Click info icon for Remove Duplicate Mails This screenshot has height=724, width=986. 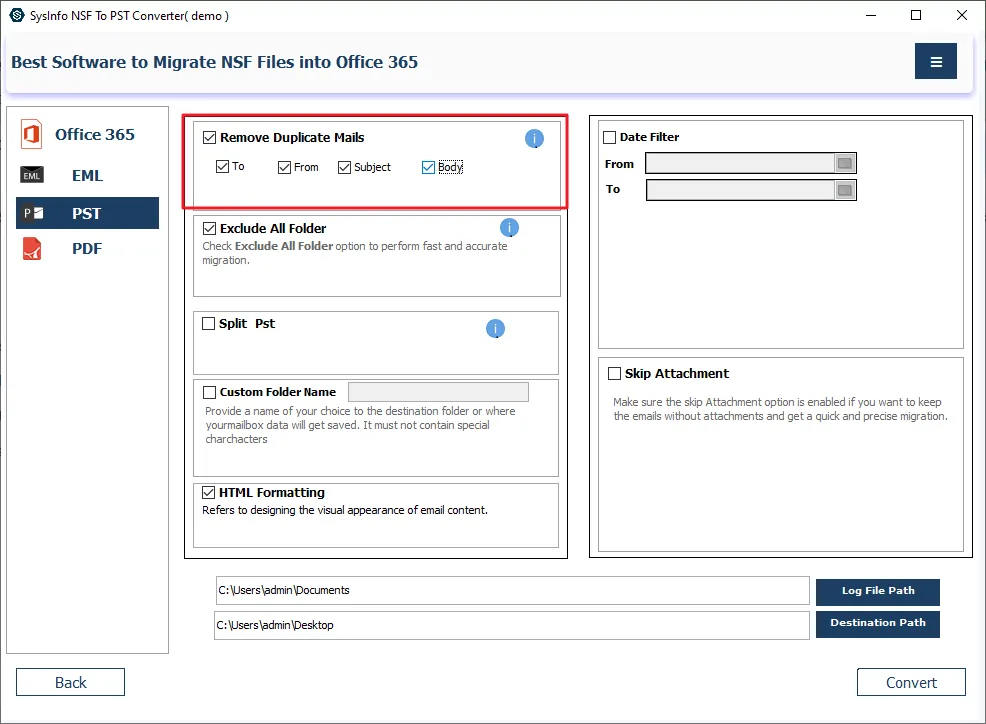click(535, 139)
